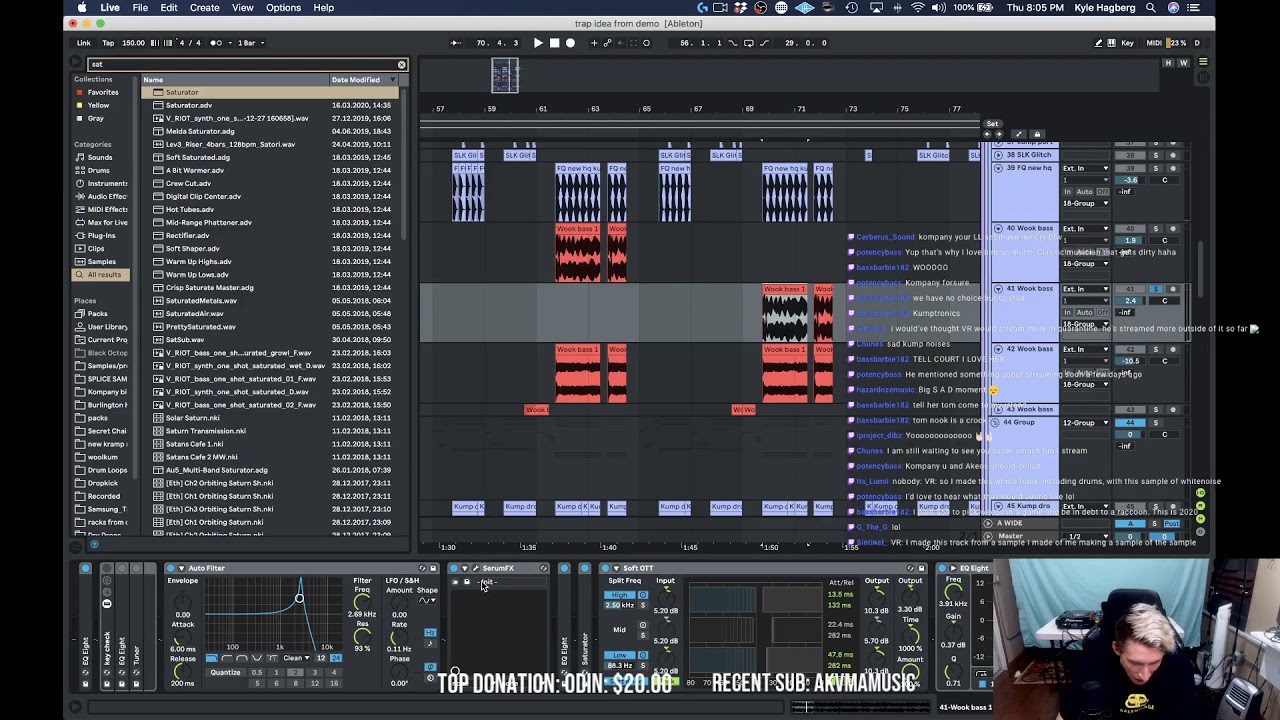Image resolution: width=1280 pixels, height=720 pixels.
Task: Adjust Envelope Attack knob
Action: coord(183,637)
